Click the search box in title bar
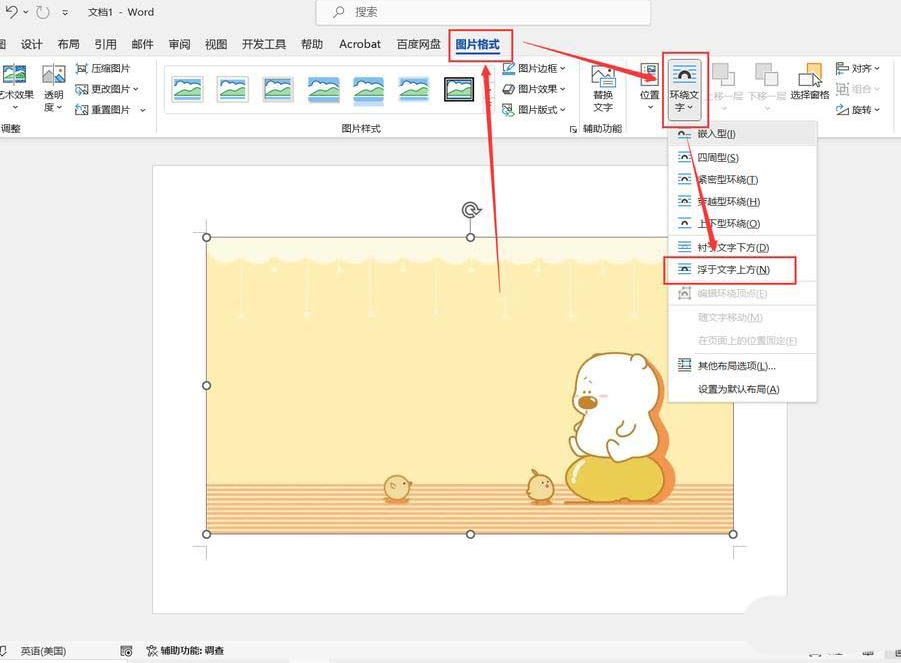The width and height of the screenshot is (901, 663). click(x=483, y=12)
